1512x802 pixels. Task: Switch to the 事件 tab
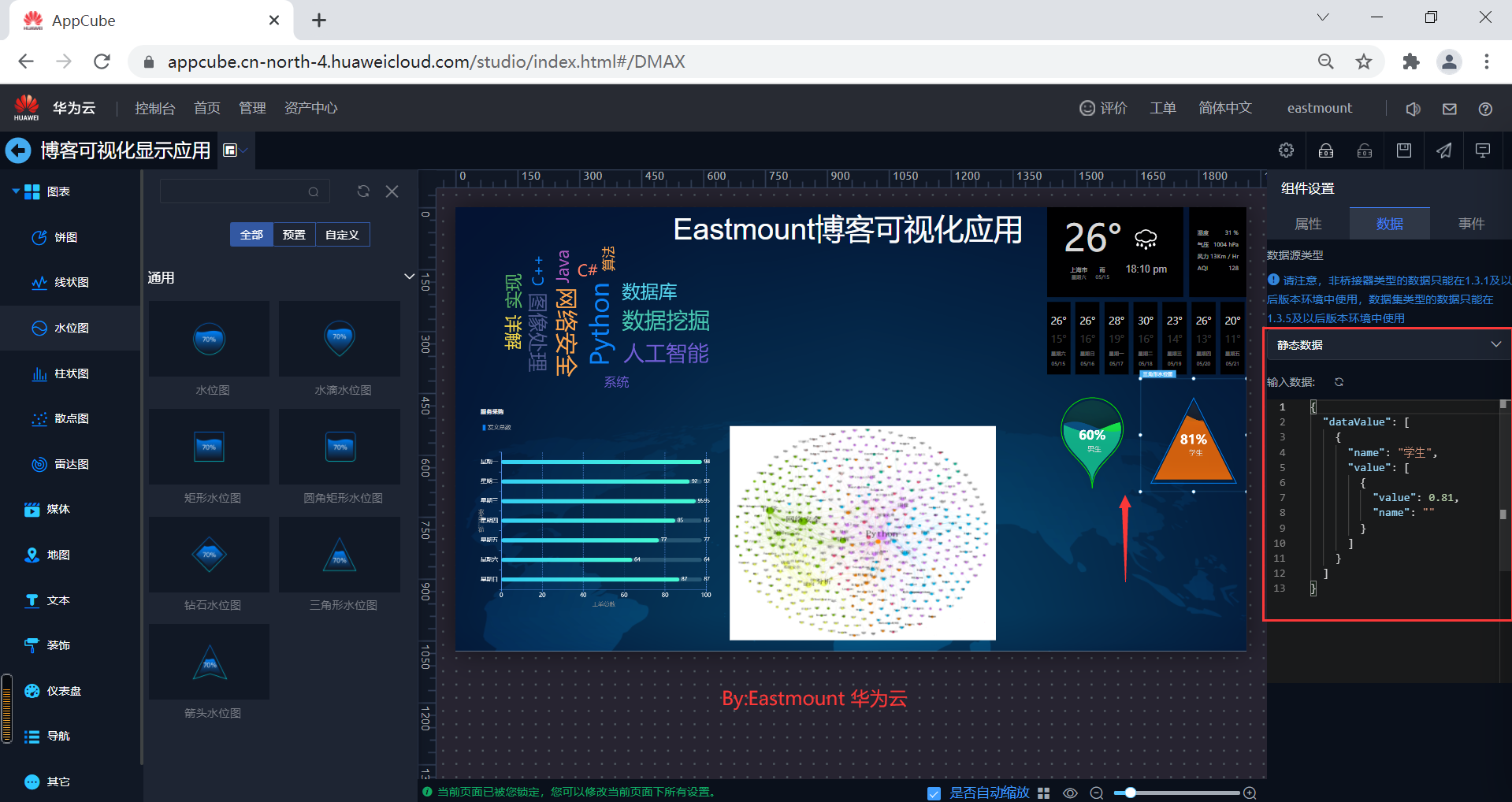tap(1471, 224)
